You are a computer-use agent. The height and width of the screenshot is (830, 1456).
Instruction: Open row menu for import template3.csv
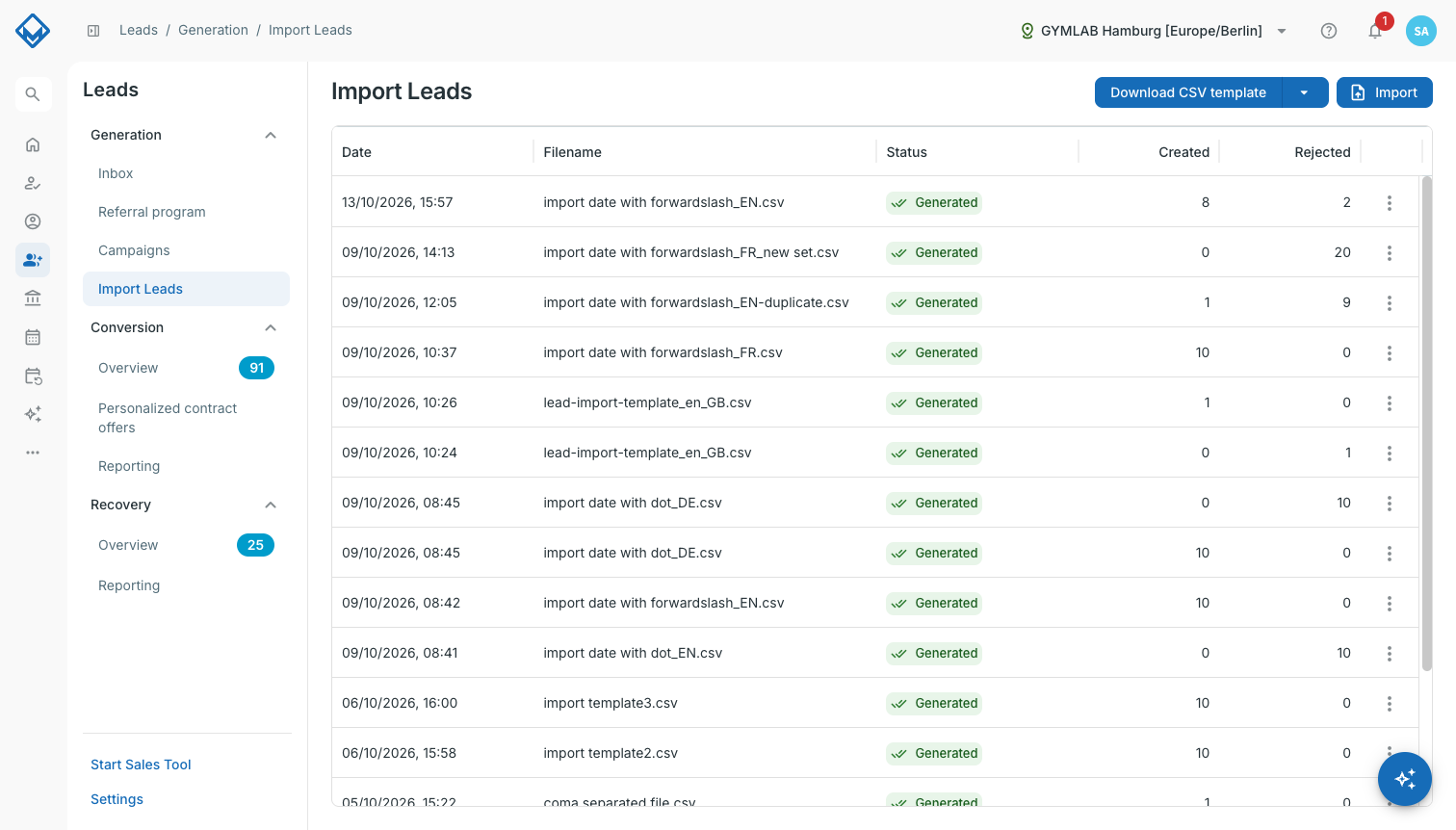coord(1390,703)
